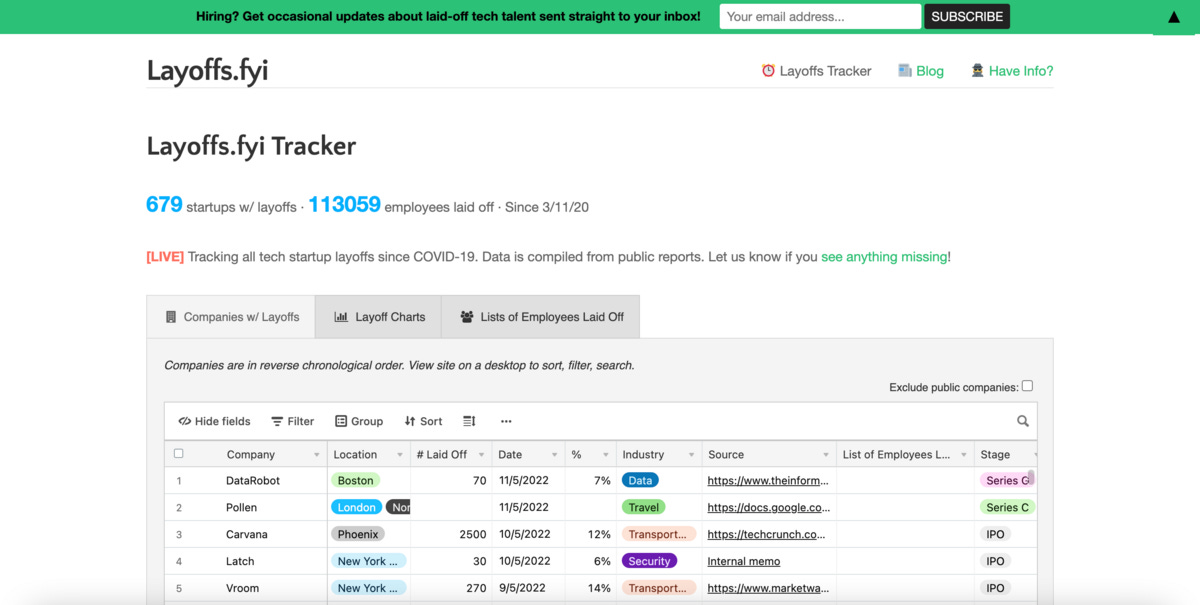Click the people icon on Lists of Employees tab

coord(467,316)
